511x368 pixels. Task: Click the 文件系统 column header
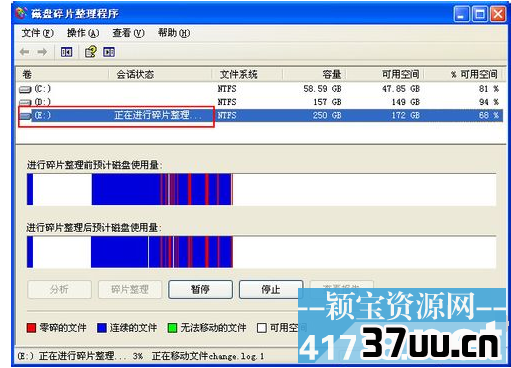pos(247,74)
